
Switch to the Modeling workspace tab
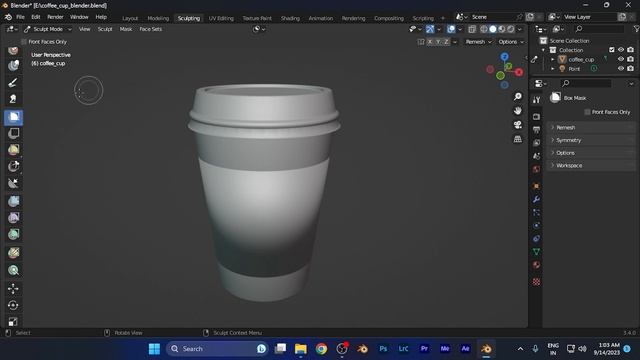158,18
